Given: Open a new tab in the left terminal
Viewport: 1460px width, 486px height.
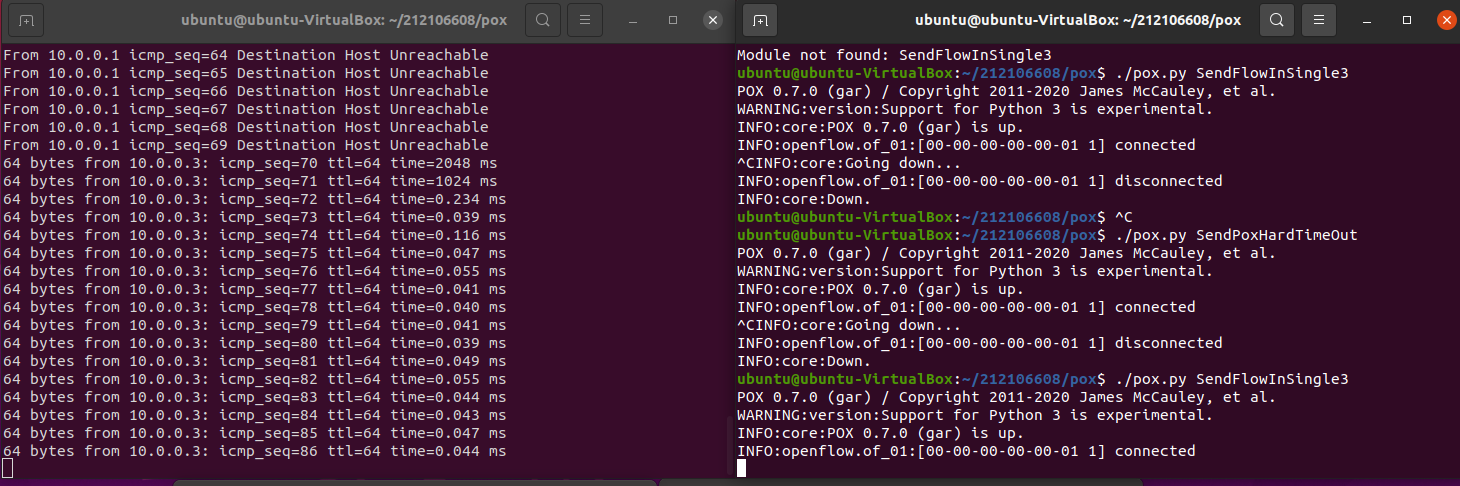Looking at the screenshot, I should (26, 20).
